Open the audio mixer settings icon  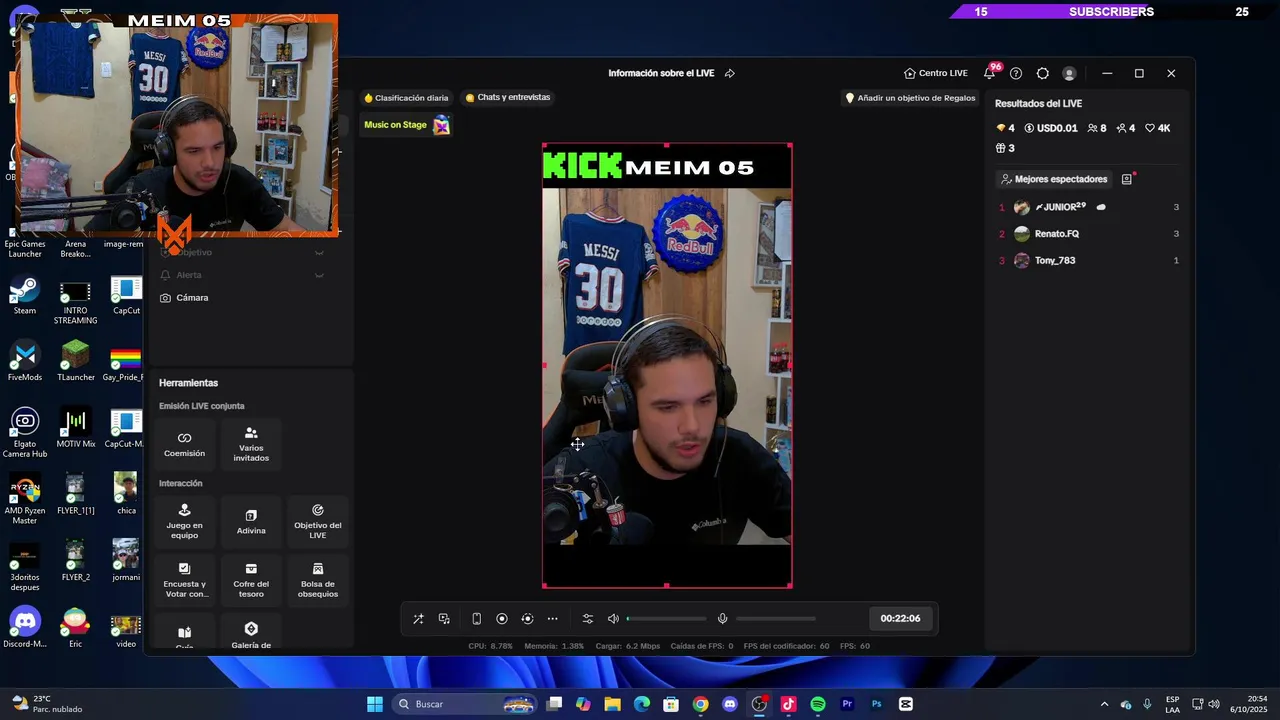588,619
